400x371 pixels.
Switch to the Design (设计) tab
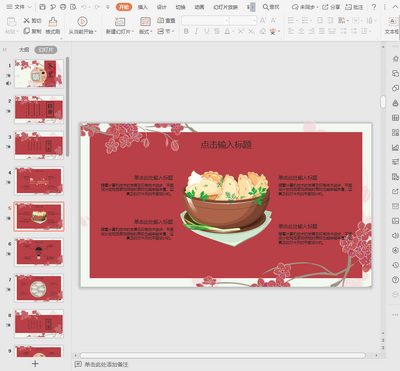[x=162, y=7]
